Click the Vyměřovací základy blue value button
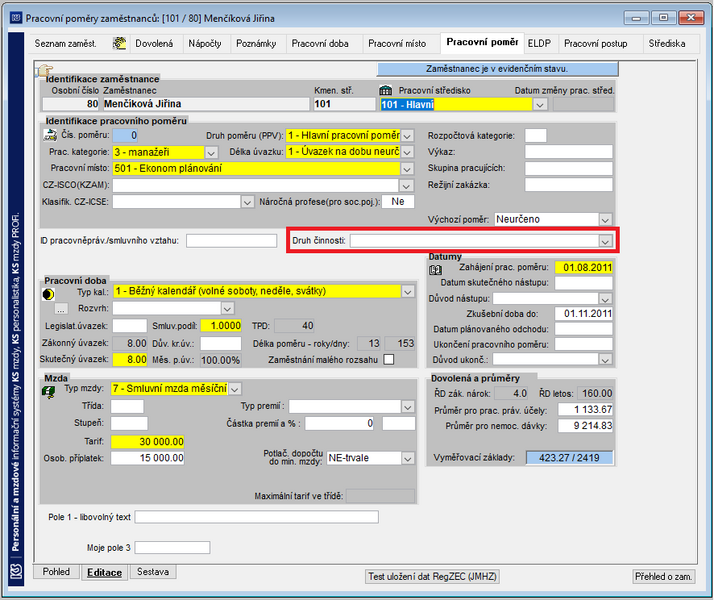The image size is (714, 600). pyautogui.click(x=569, y=458)
